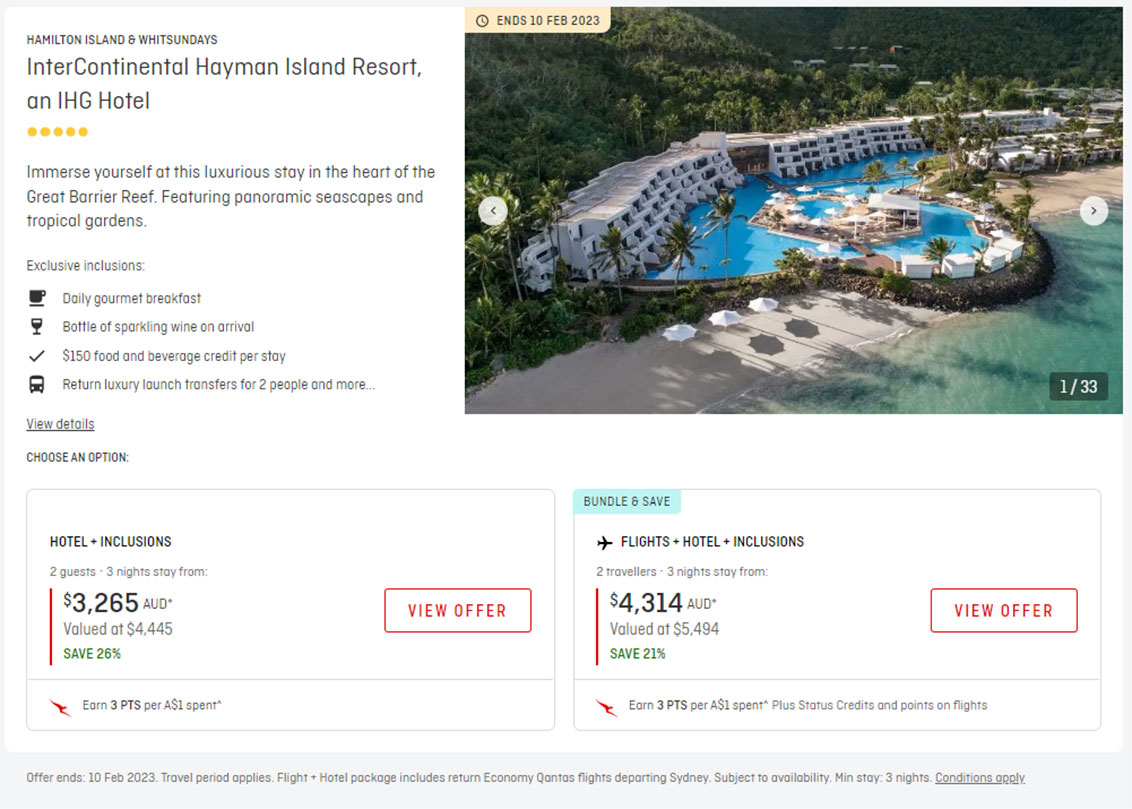Click the checkmark beside food credit
This screenshot has width=1132, height=809.
[37, 356]
